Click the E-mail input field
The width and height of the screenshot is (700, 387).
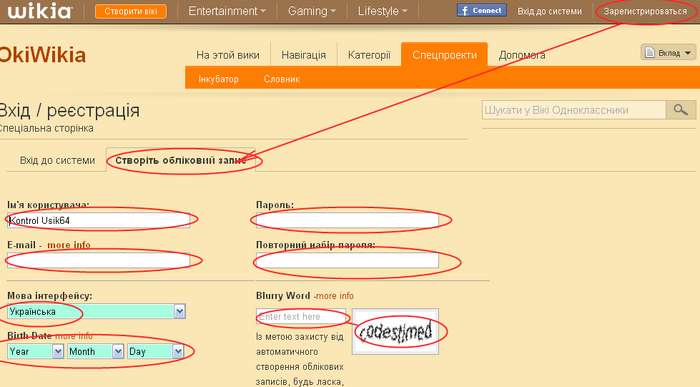click(x=99, y=260)
